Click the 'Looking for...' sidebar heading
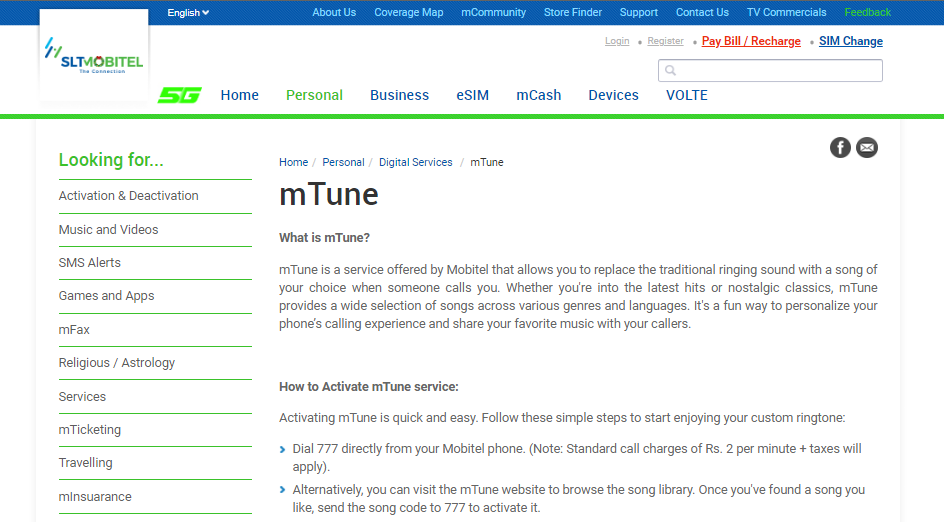This screenshot has height=522, width=944. pyautogui.click(x=111, y=160)
